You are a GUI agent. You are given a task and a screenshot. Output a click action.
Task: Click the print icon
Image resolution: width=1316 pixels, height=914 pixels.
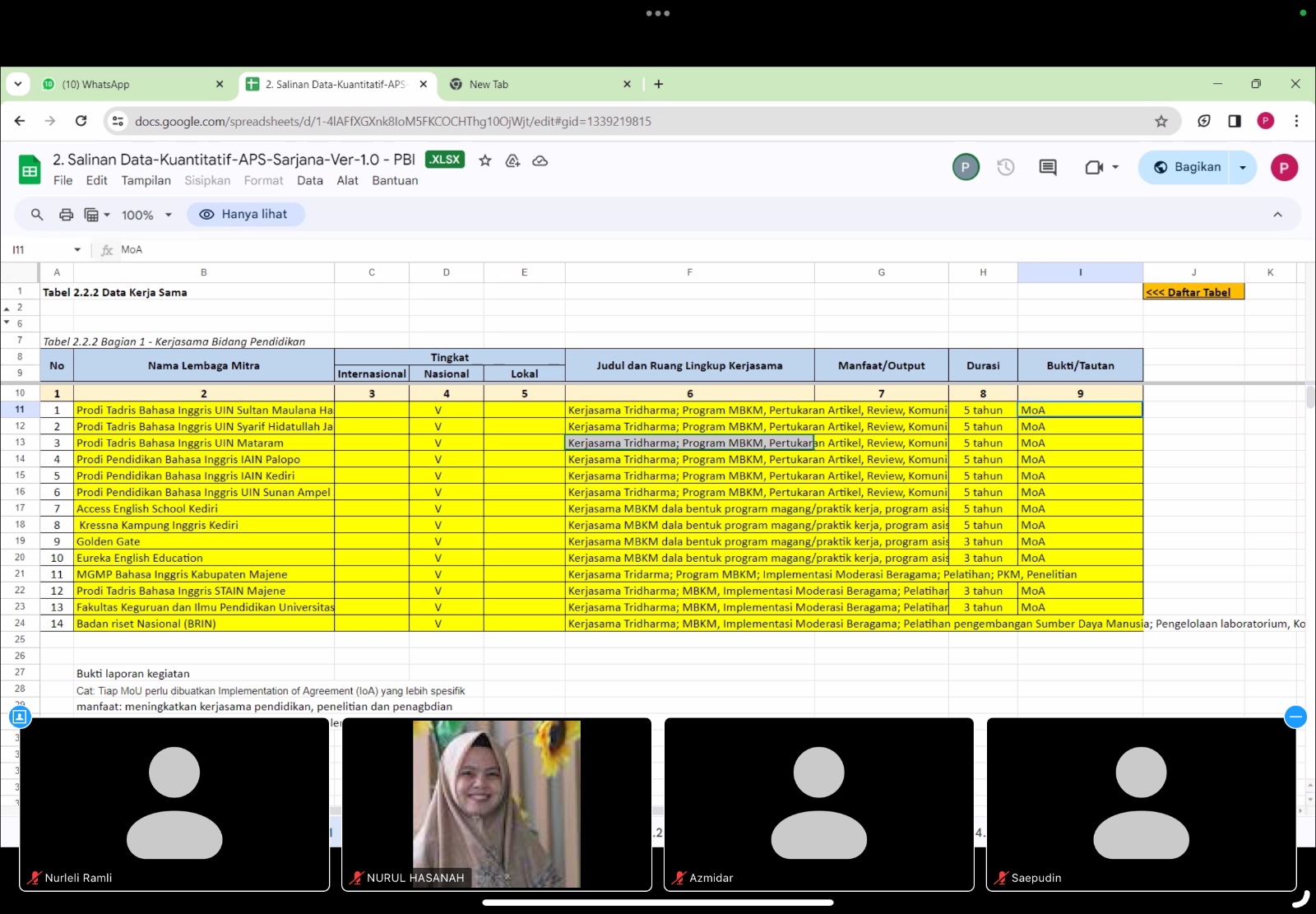66,215
